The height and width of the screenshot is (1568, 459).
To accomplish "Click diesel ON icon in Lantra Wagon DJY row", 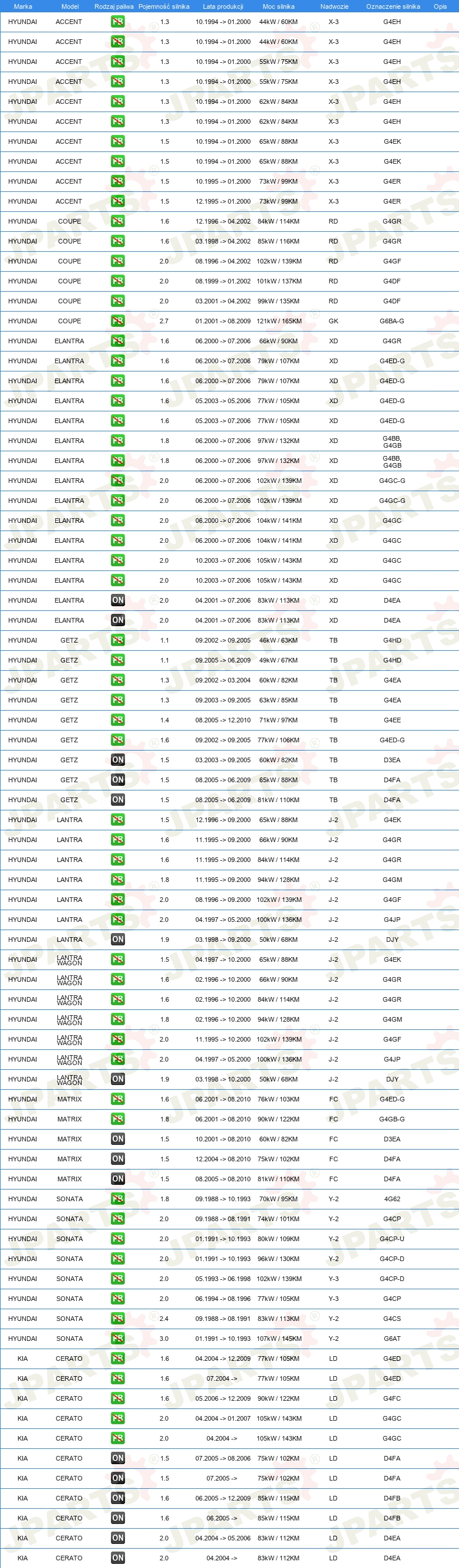I will tap(117, 1079).
